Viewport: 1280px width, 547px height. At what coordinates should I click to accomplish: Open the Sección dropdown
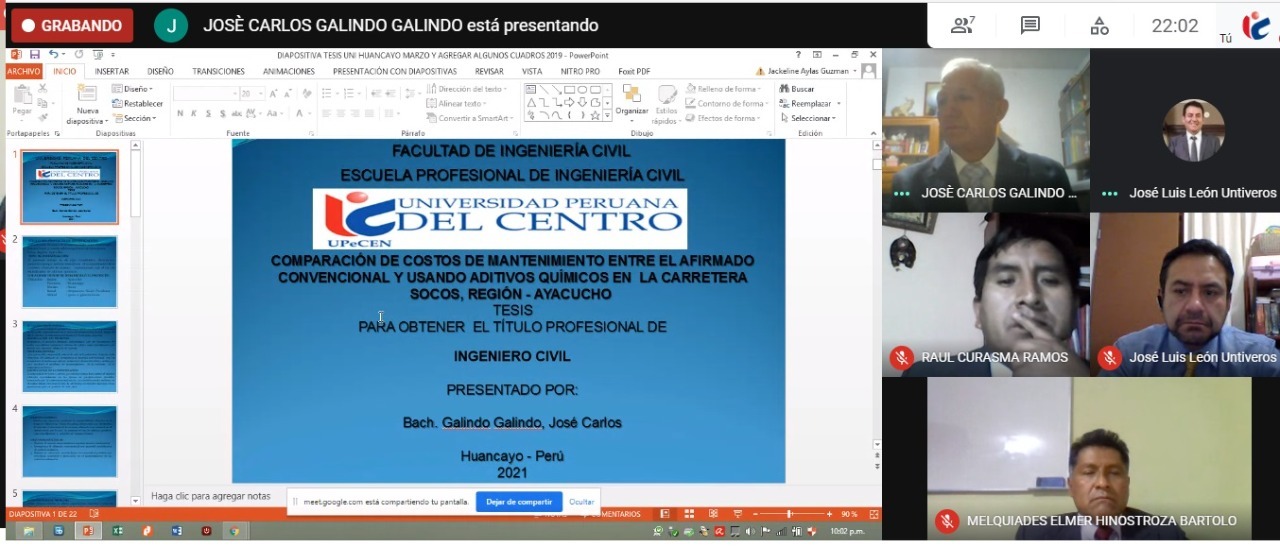[x=134, y=118]
